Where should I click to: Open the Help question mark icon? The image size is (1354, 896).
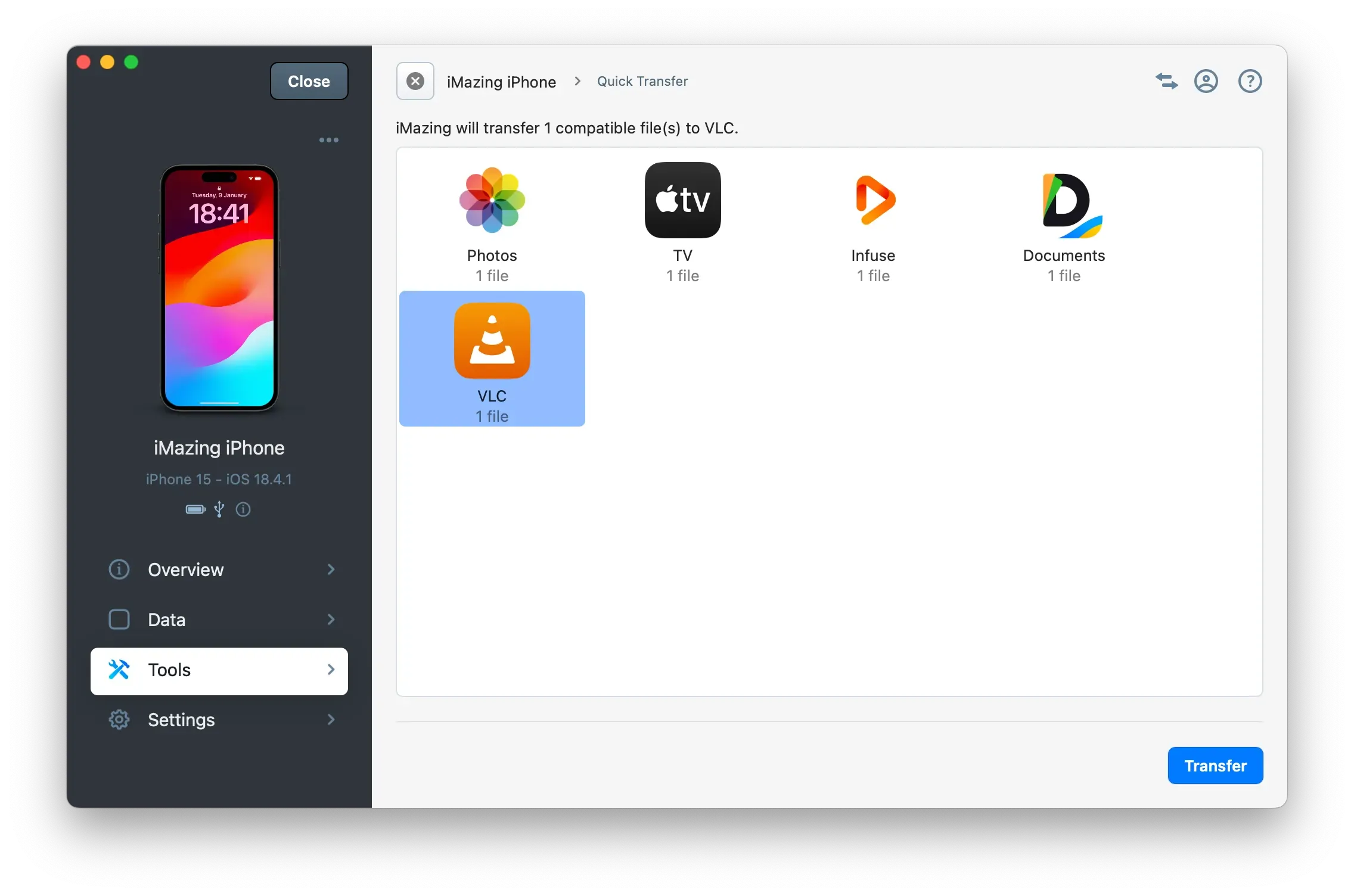(1250, 81)
